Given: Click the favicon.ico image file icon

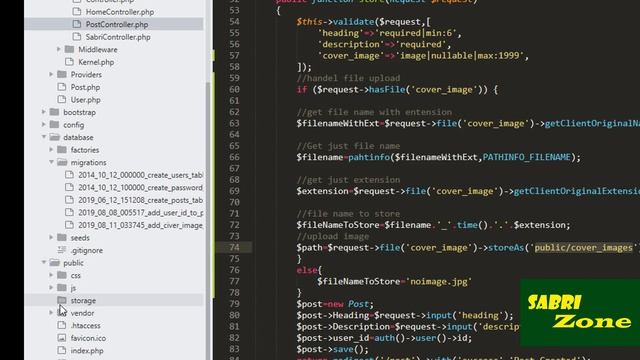Looking at the screenshot, I should (62, 338).
